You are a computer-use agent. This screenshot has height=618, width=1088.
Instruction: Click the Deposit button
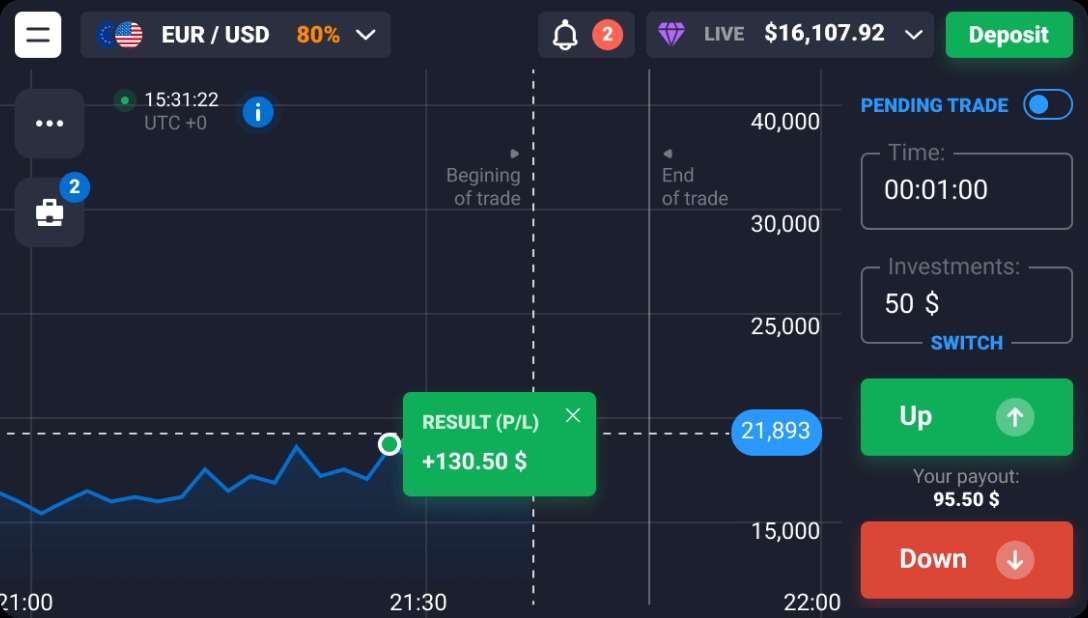tap(1008, 35)
